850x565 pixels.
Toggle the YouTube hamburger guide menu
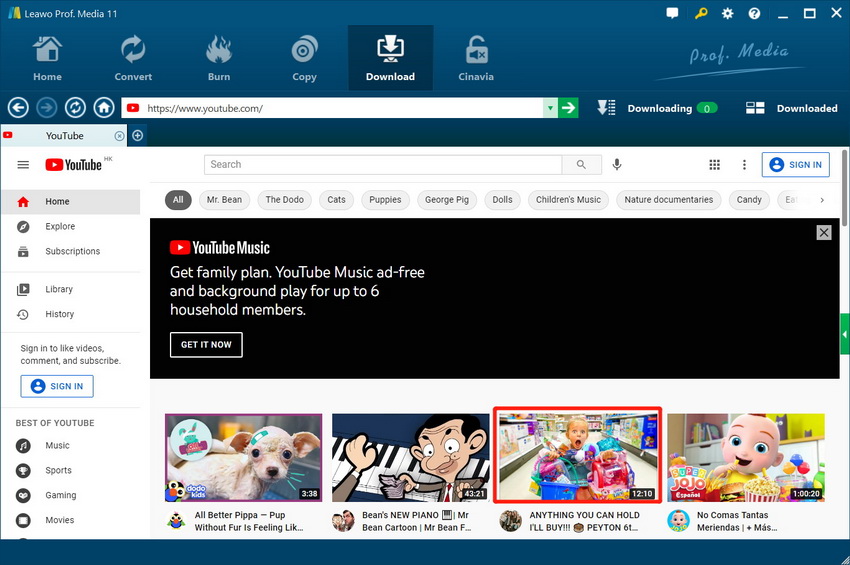(x=24, y=165)
